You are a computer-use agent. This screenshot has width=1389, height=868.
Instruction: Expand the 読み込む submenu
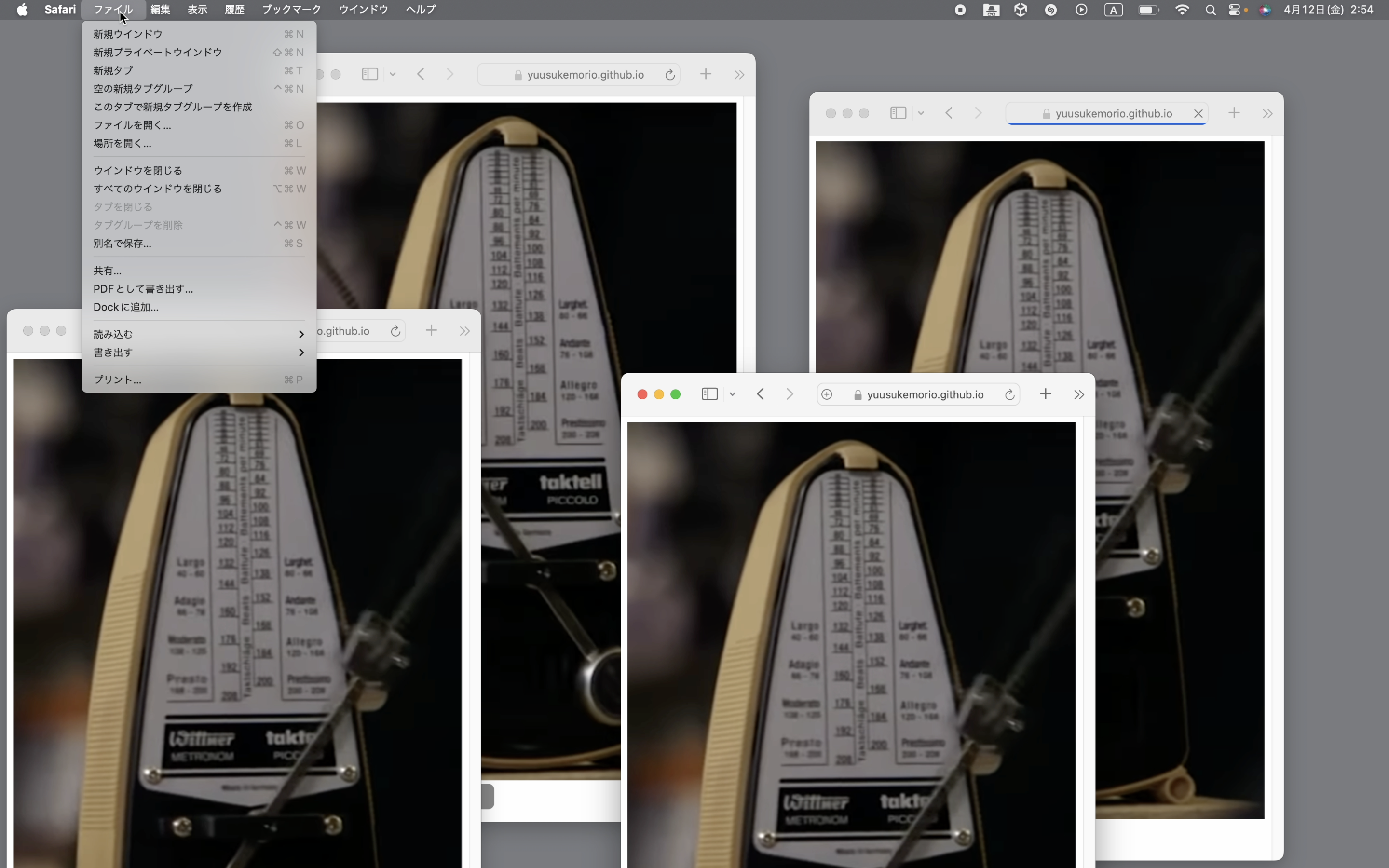[x=199, y=334]
